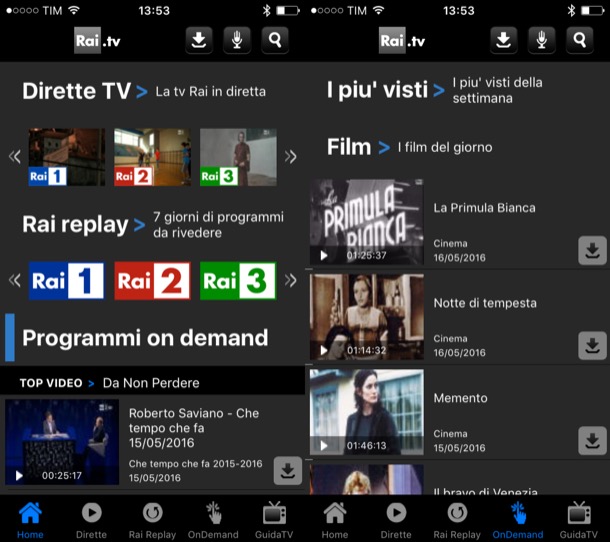This screenshot has height=542, width=610.
Task: Show previous channels in Rai replay row
Action: (15, 281)
